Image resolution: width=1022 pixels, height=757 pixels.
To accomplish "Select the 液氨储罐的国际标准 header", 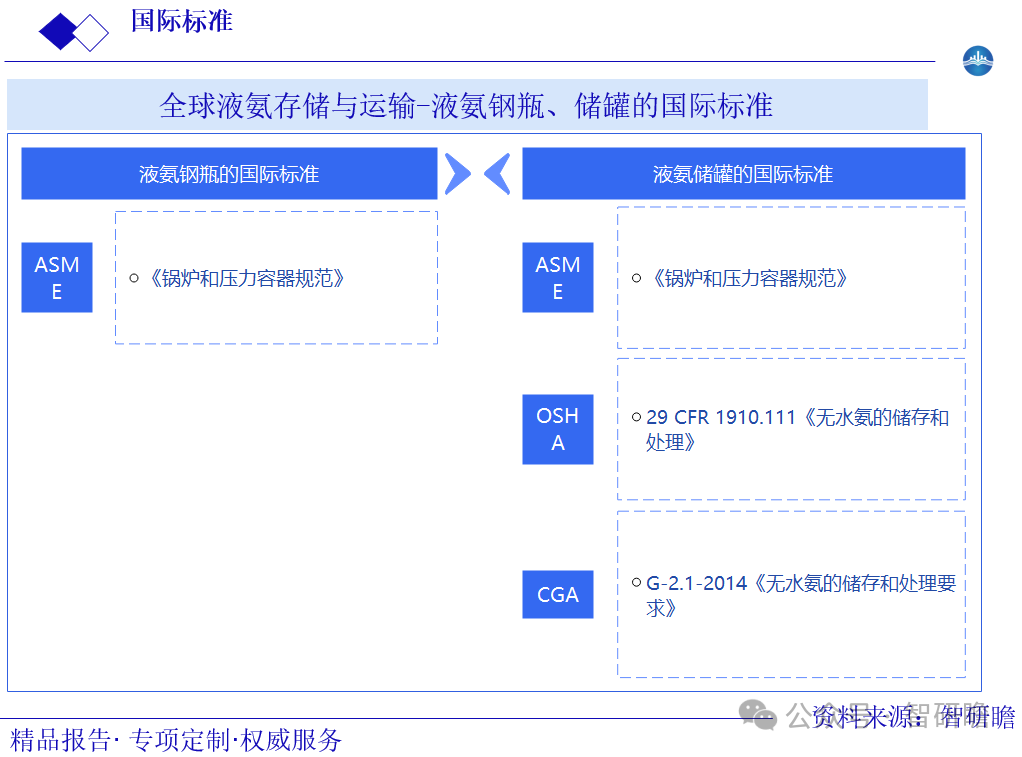I will point(743,174).
